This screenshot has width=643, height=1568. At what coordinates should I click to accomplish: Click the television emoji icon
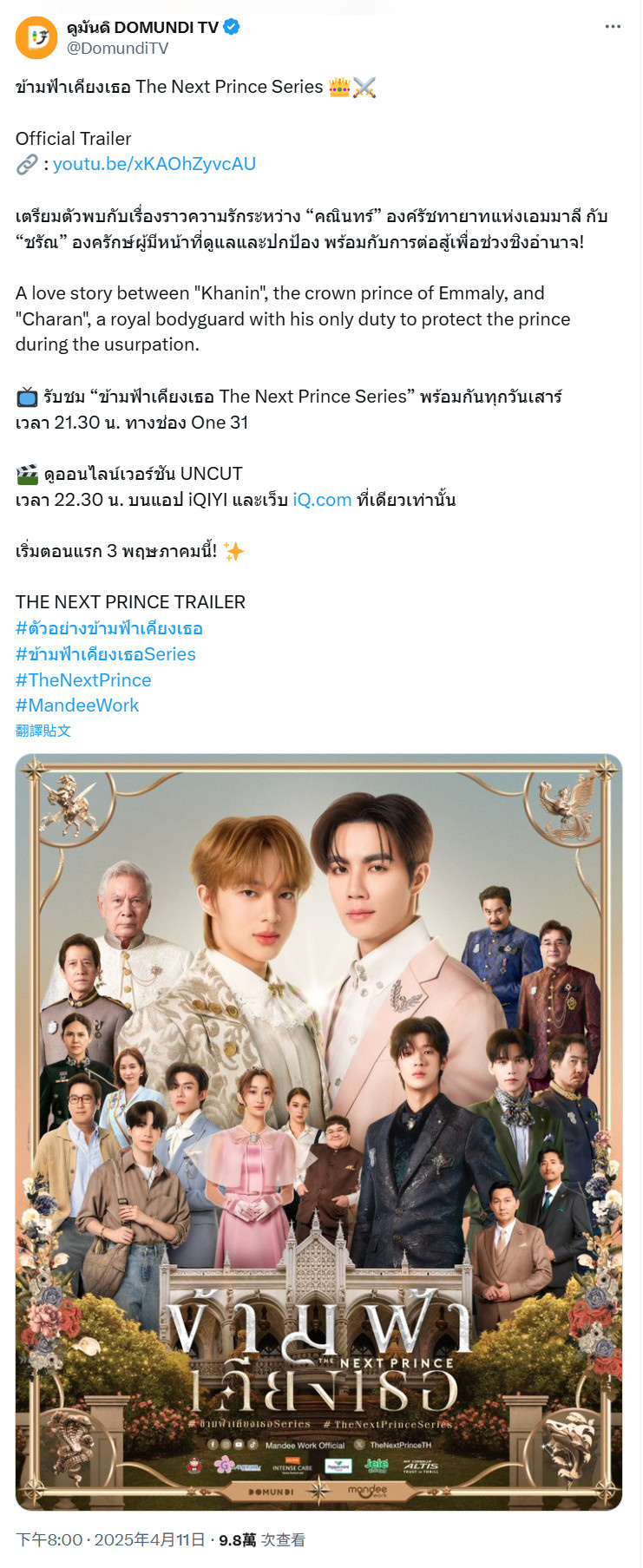(x=27, y=397)
